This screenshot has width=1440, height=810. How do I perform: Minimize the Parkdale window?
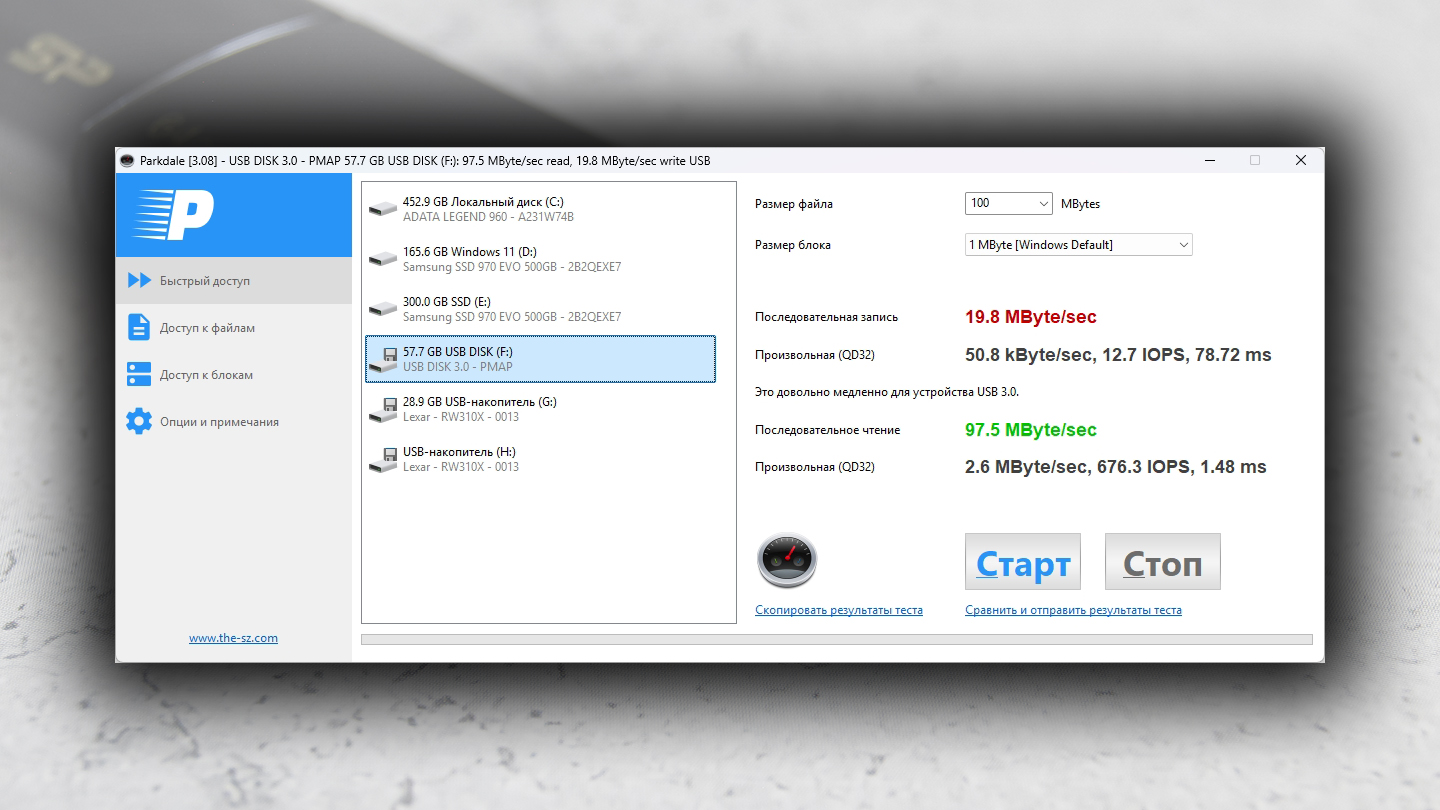coord(1209,160)
